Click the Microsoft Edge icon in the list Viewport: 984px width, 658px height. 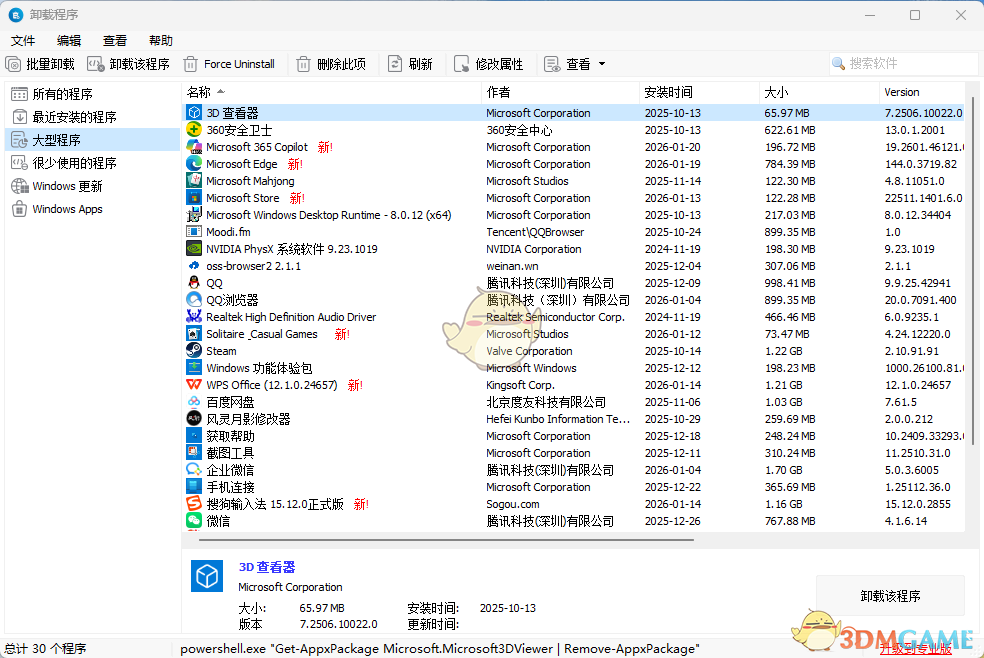coord(194,163)
